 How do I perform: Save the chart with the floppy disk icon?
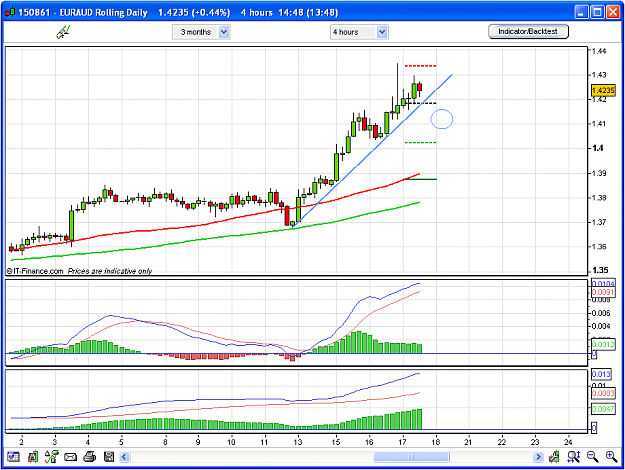pos(109,456)
